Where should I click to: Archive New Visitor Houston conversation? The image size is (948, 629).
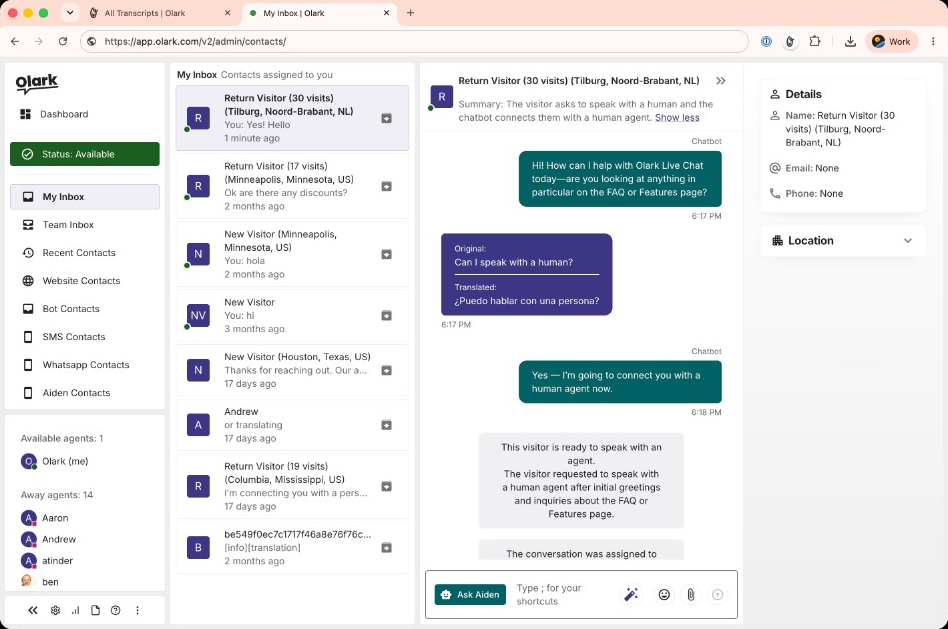tap(386, 370)
